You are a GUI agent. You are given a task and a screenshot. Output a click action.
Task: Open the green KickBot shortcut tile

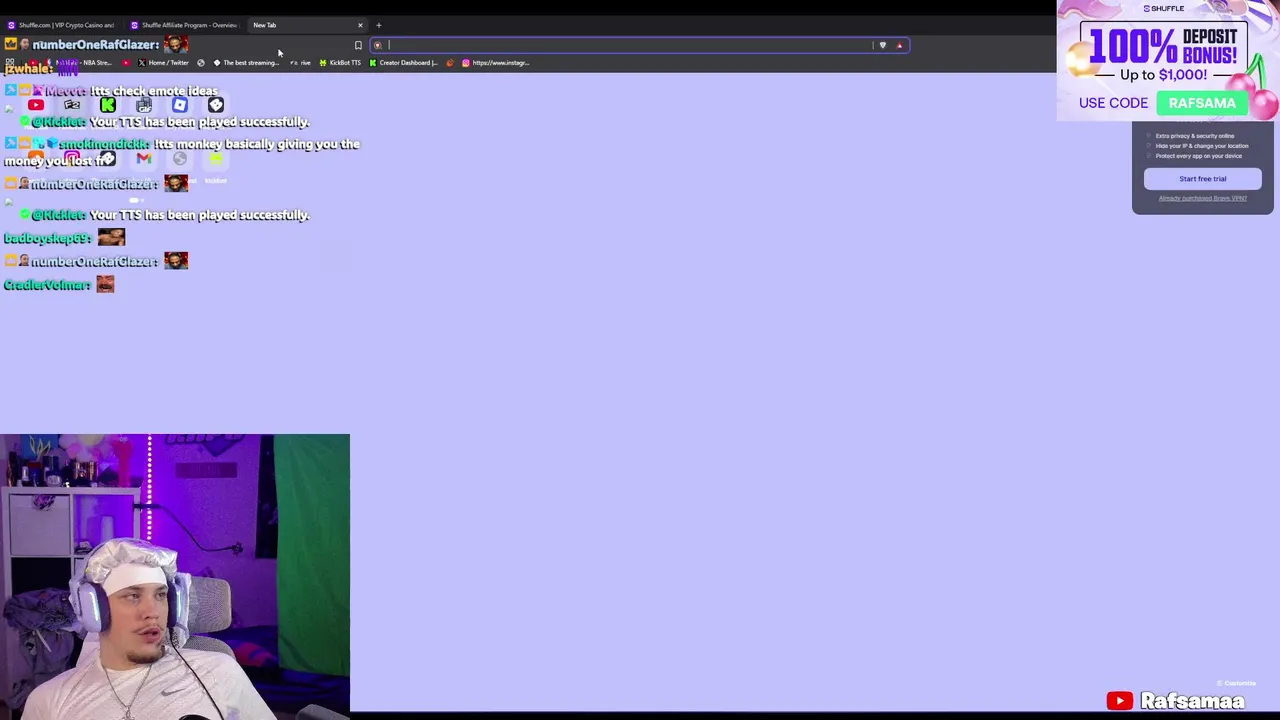(x=216, y=158)
